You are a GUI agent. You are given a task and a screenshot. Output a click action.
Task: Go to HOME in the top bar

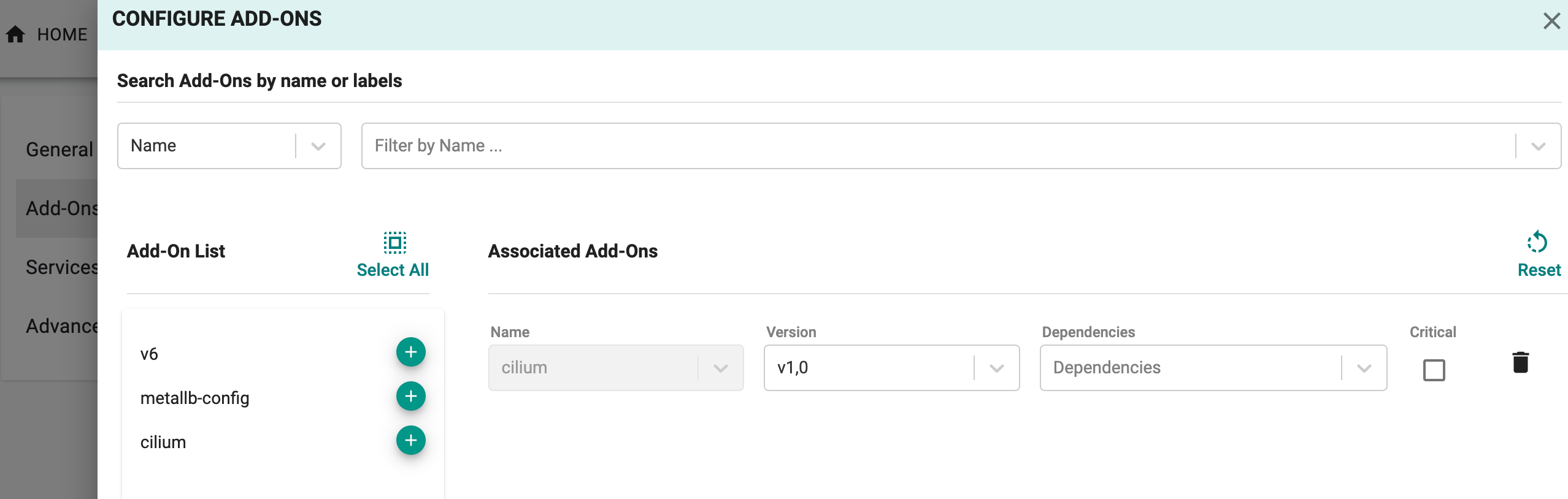pos(62,34)
